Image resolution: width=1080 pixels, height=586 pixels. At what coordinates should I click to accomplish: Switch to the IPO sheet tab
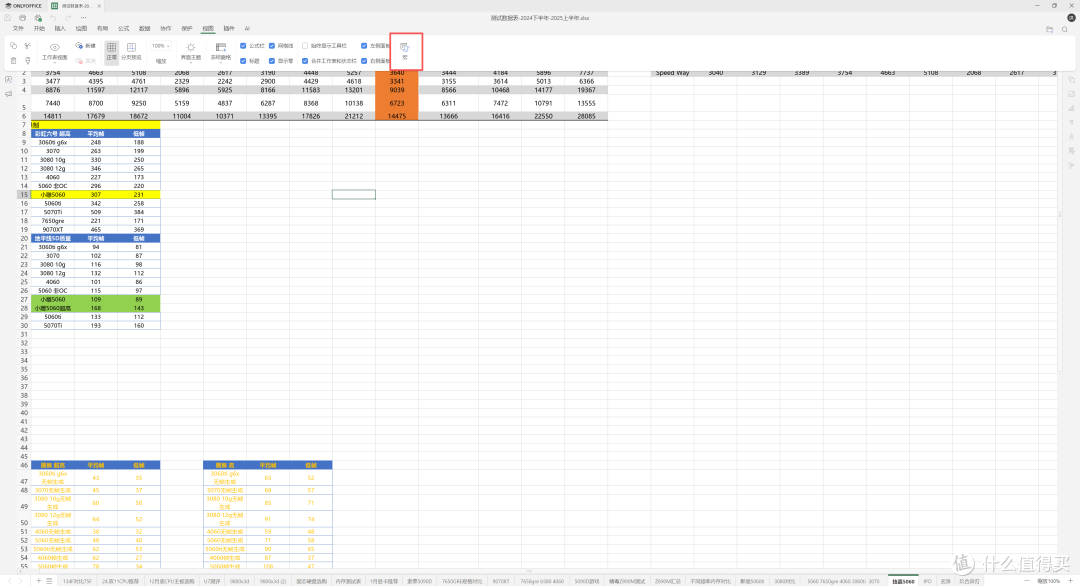[x=927, y=581]
